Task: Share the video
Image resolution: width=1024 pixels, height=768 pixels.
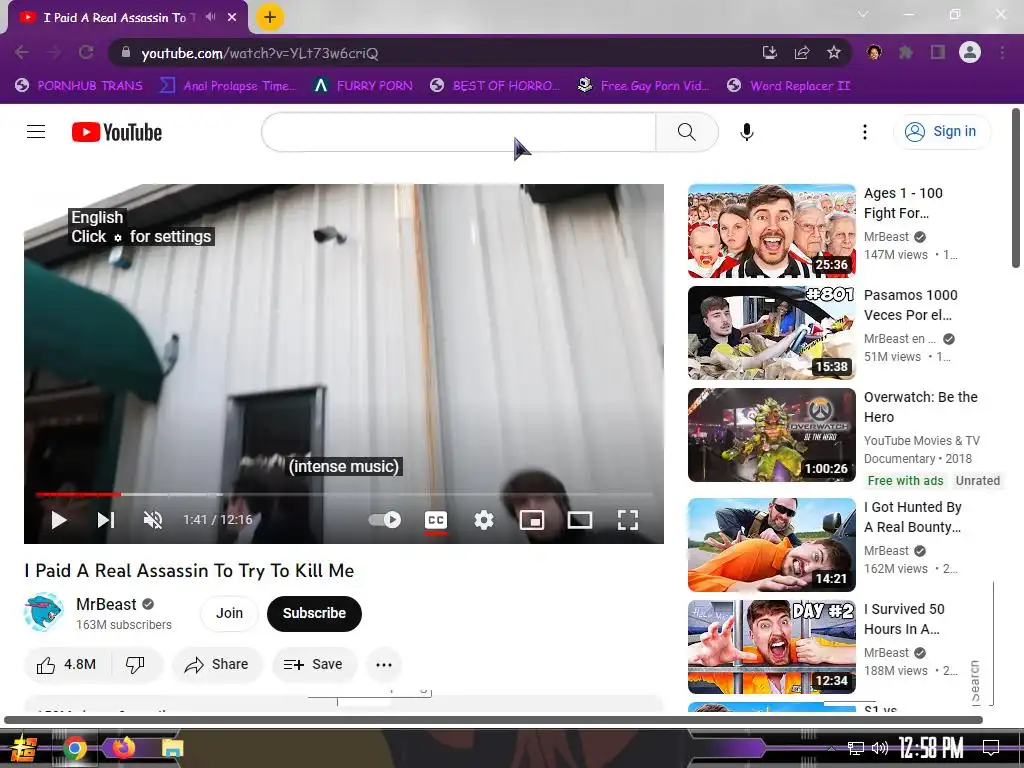Action: coord(217,665)
